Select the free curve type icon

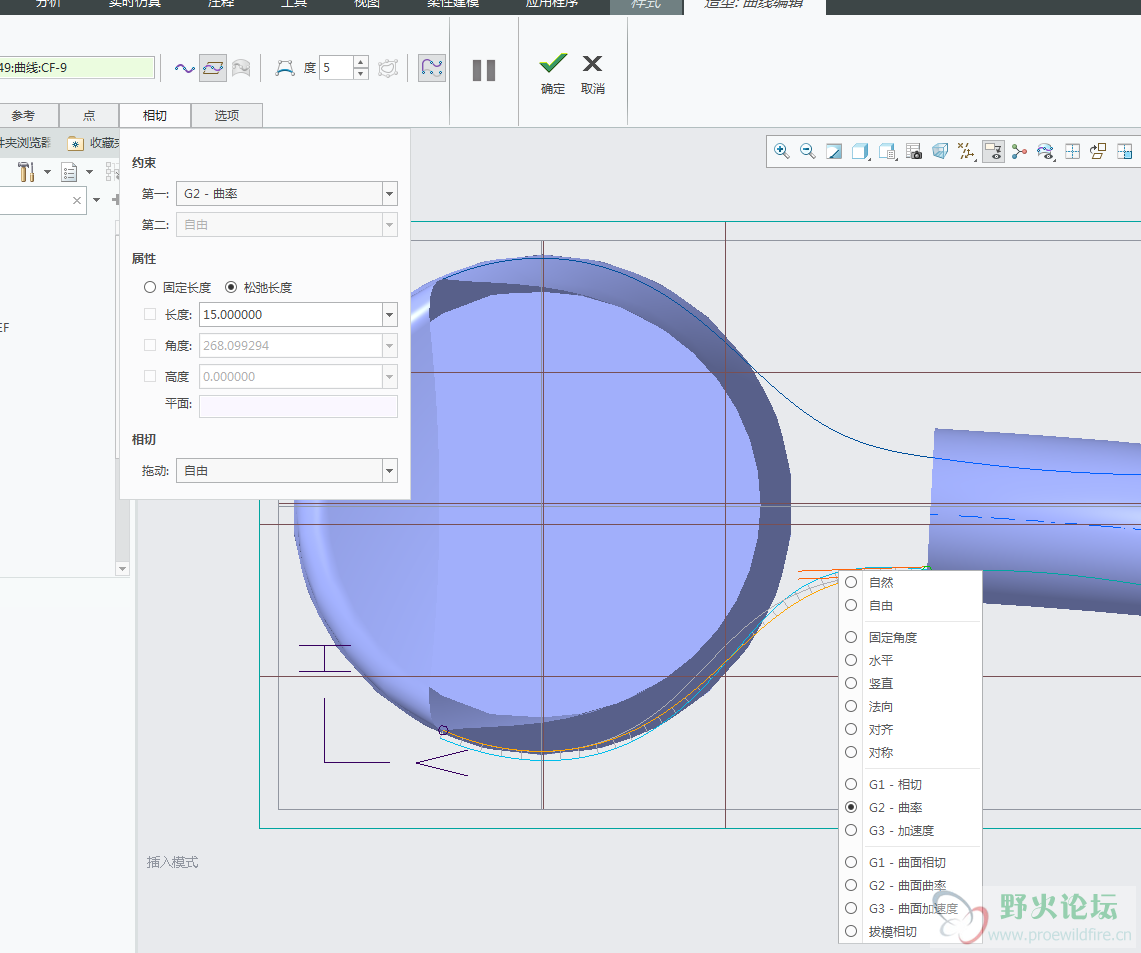pos(185,68)
